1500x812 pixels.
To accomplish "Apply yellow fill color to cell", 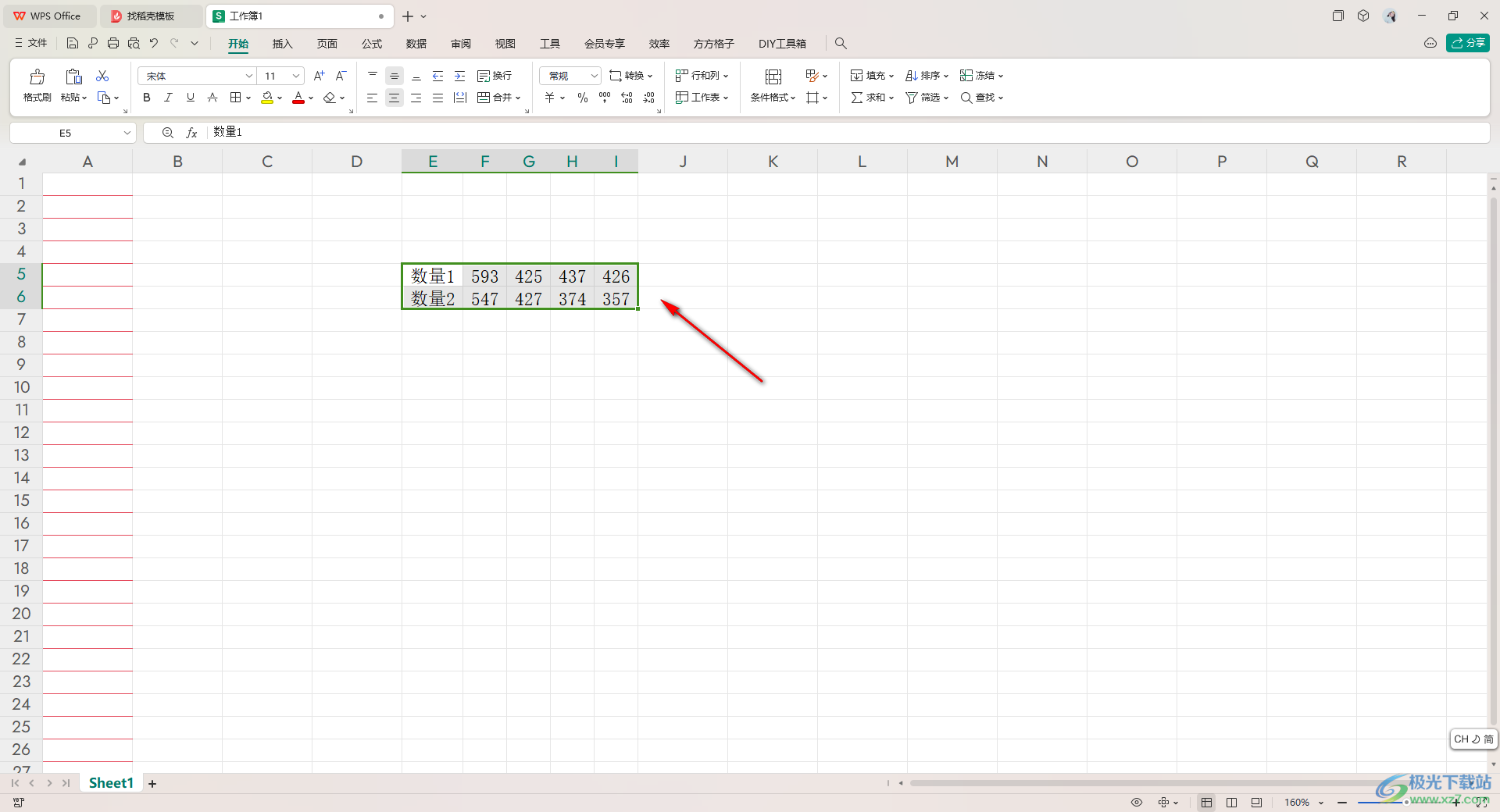I will click(267, 98).
